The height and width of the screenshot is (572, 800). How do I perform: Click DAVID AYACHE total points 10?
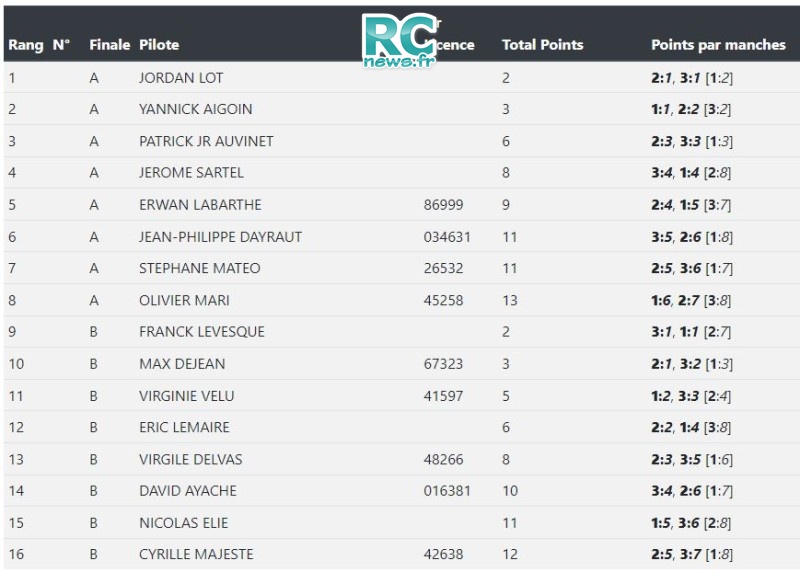(x=510, y=491)
